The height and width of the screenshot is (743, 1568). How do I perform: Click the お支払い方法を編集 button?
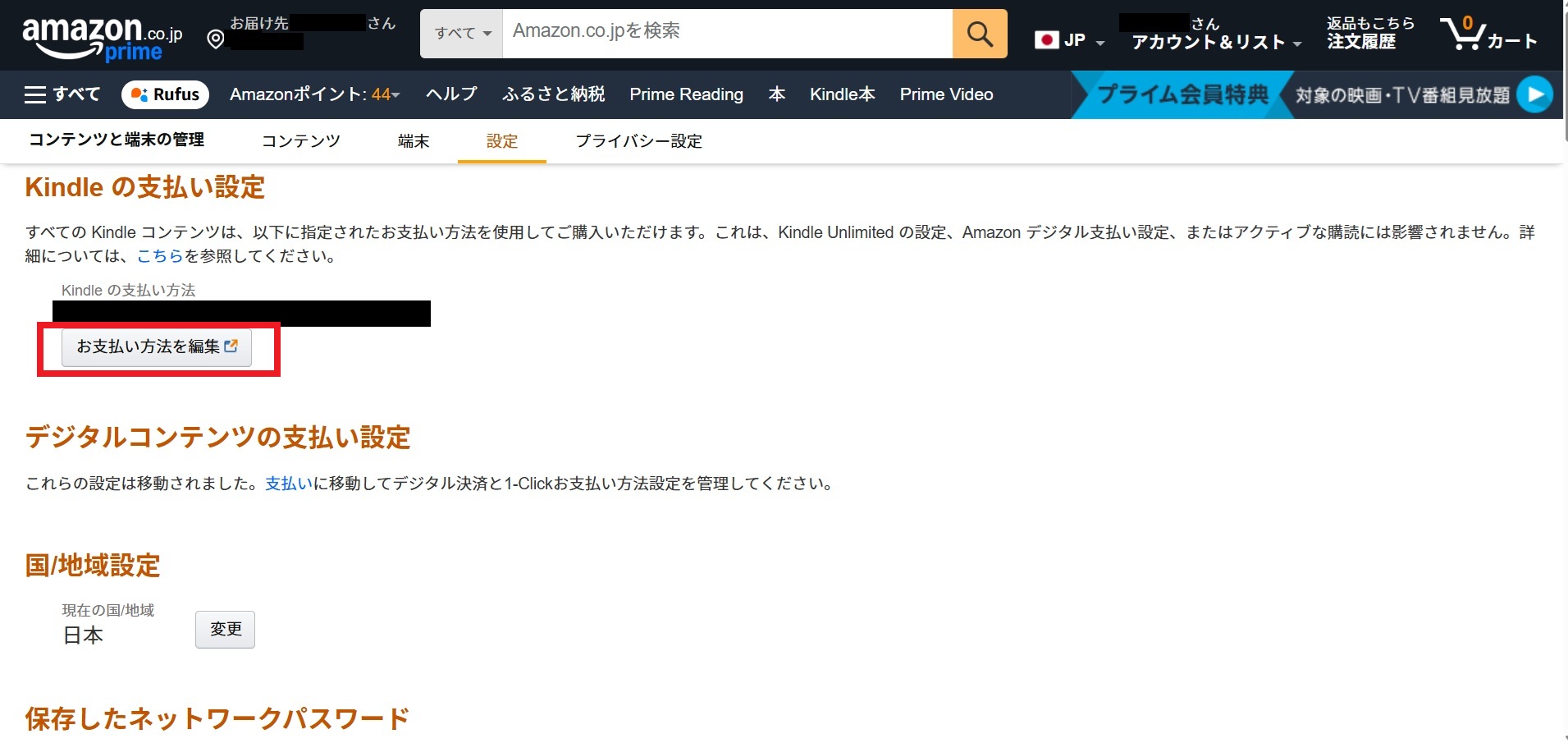[156, 346]
